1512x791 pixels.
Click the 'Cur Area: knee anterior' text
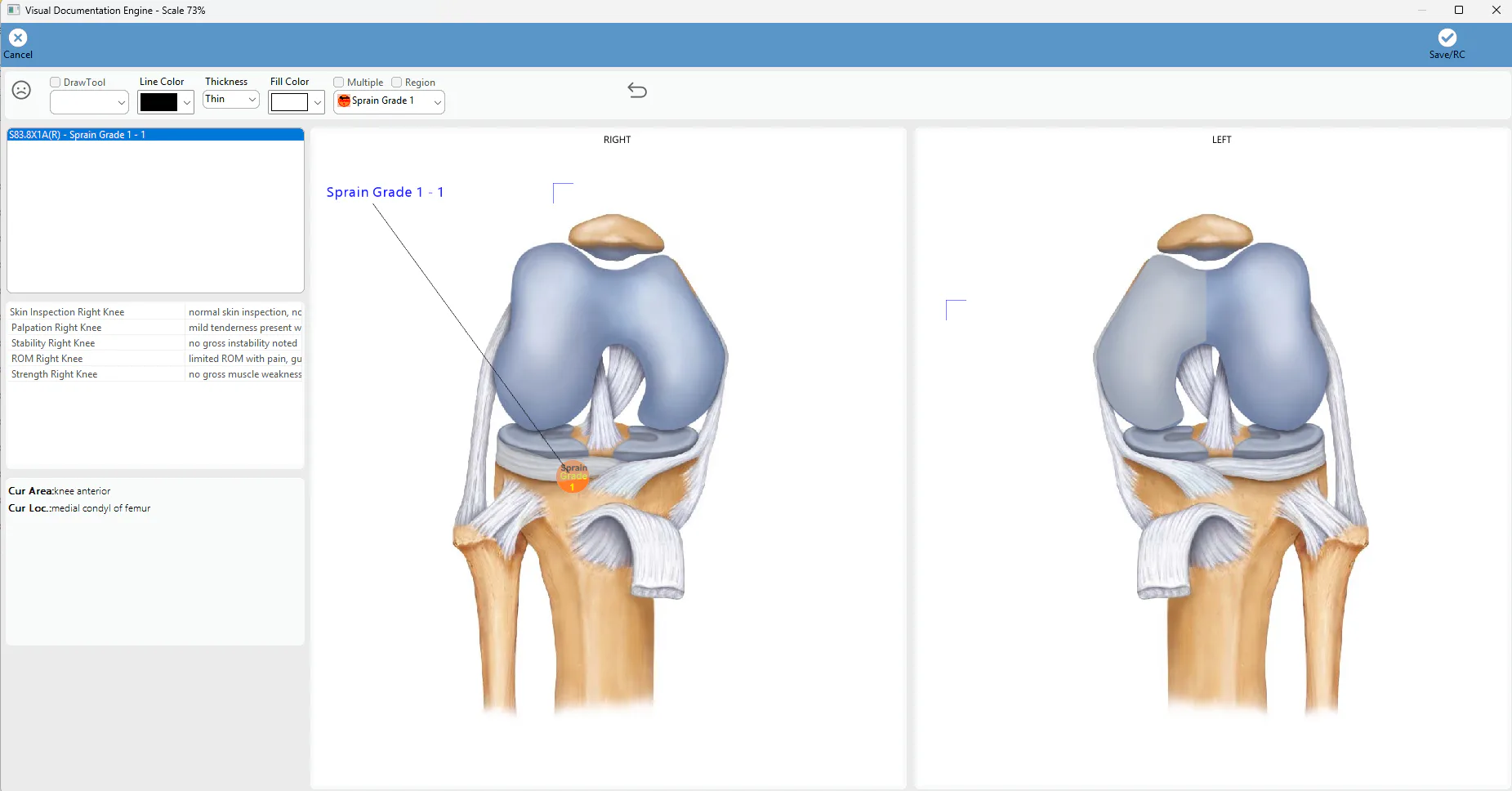pos(60,491)
